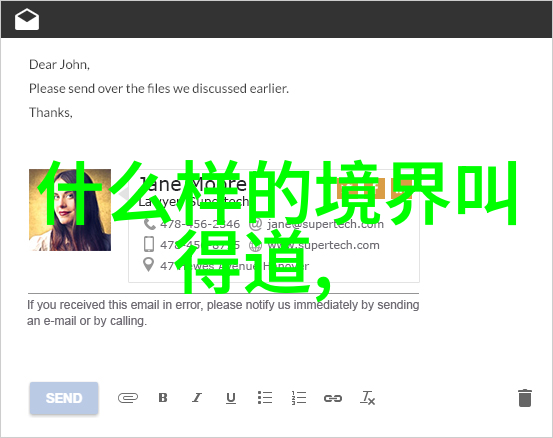Place cursor in the "Dear John," line
553x438 pixels.
point(59,65)
